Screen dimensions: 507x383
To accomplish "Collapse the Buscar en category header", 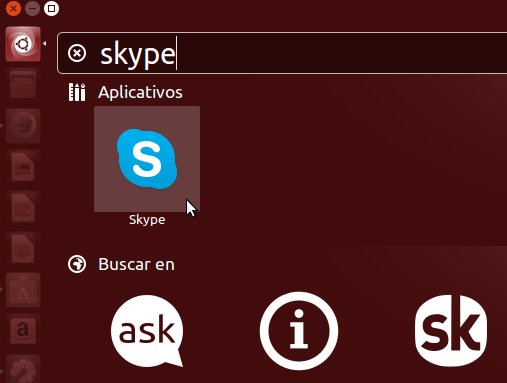I will click(x=136, y=264).
